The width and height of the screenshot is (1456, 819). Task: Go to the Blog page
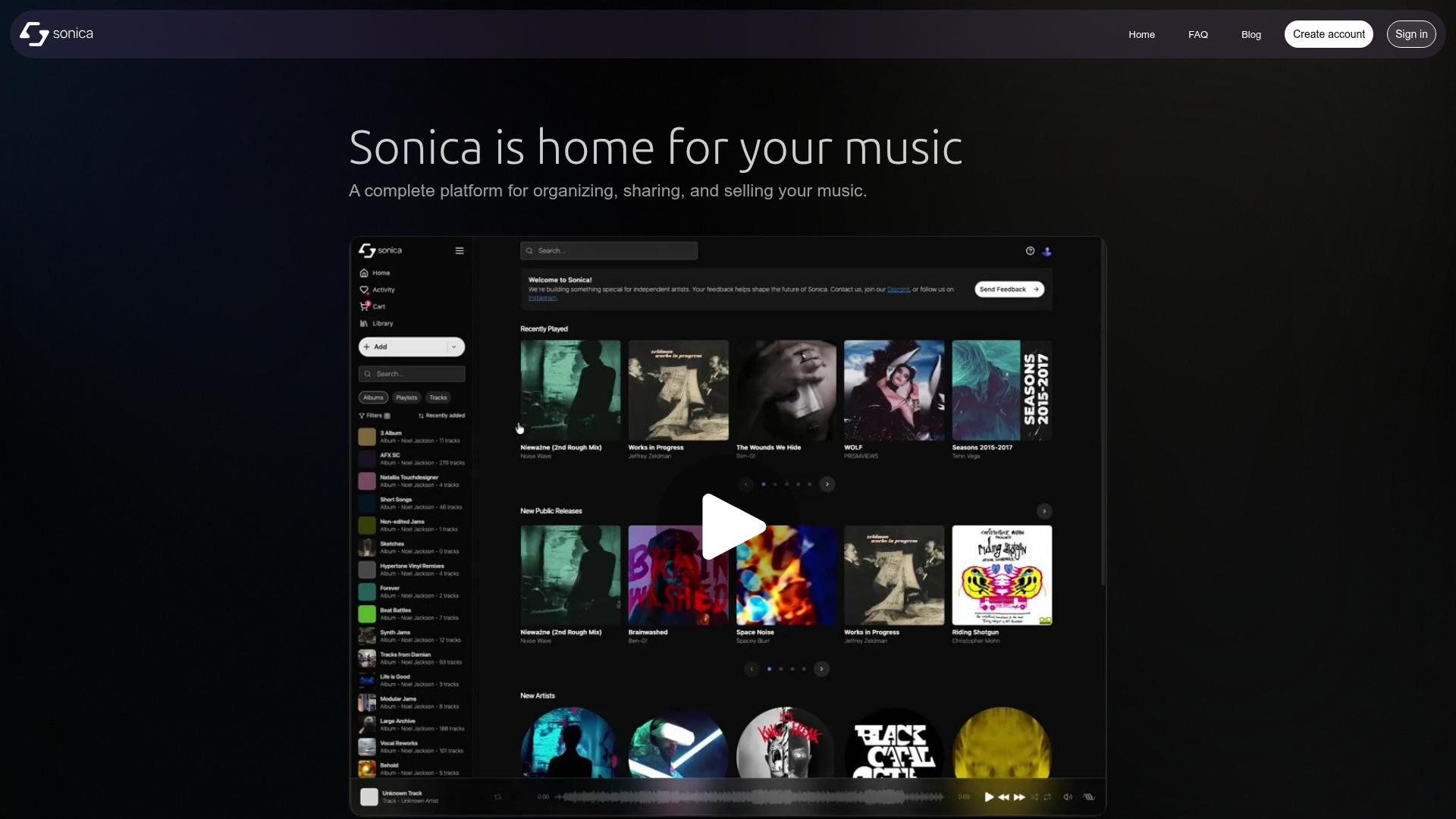click(1251, 35)
